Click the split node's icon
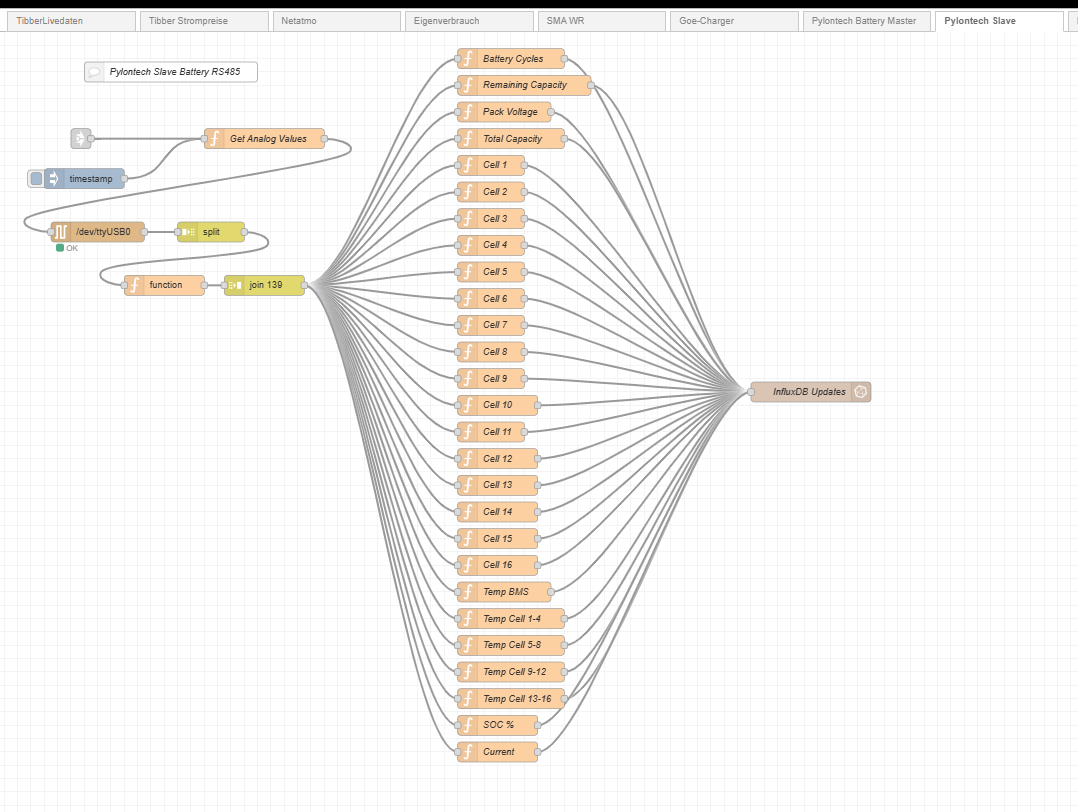This screenshot has width=1078, height=812. click(x=187, y=232)
